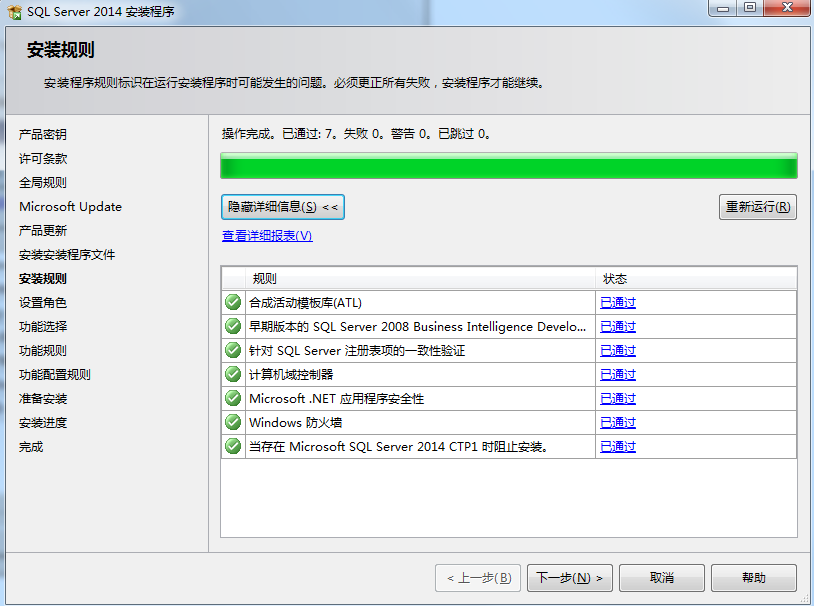Screen dimensions: 814x606
Task: Click the check icon beside Windows 防火墙
Action: 233,422
